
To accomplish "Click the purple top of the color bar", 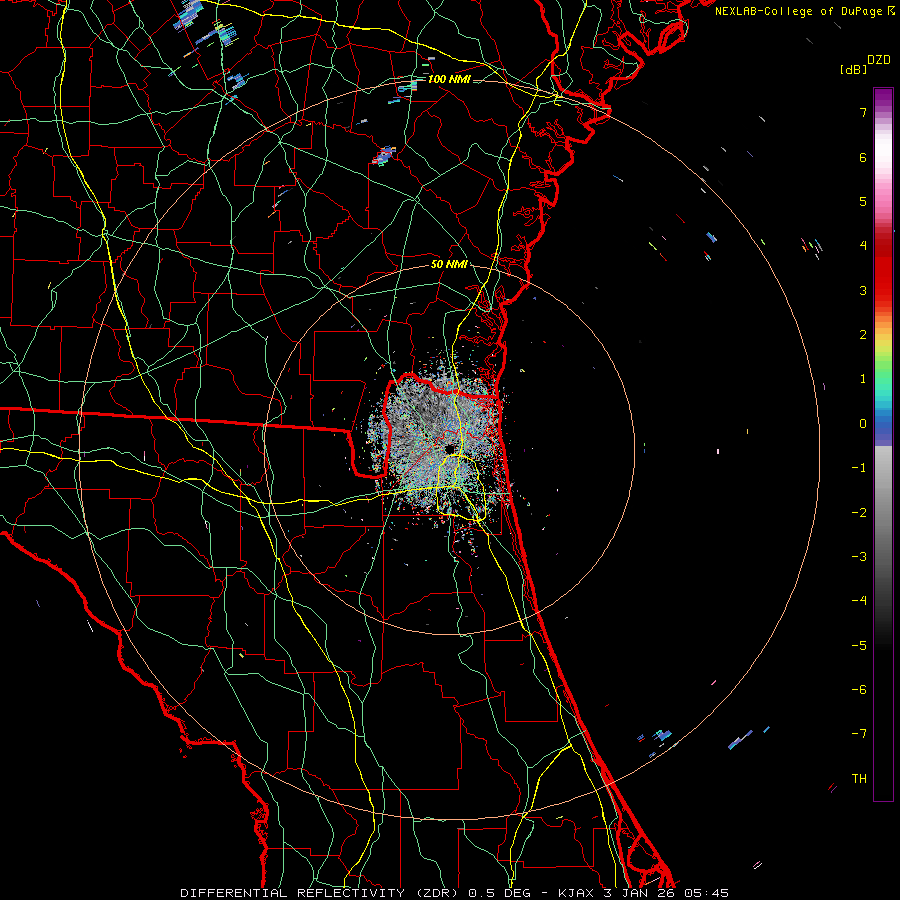I will [883, 98].
